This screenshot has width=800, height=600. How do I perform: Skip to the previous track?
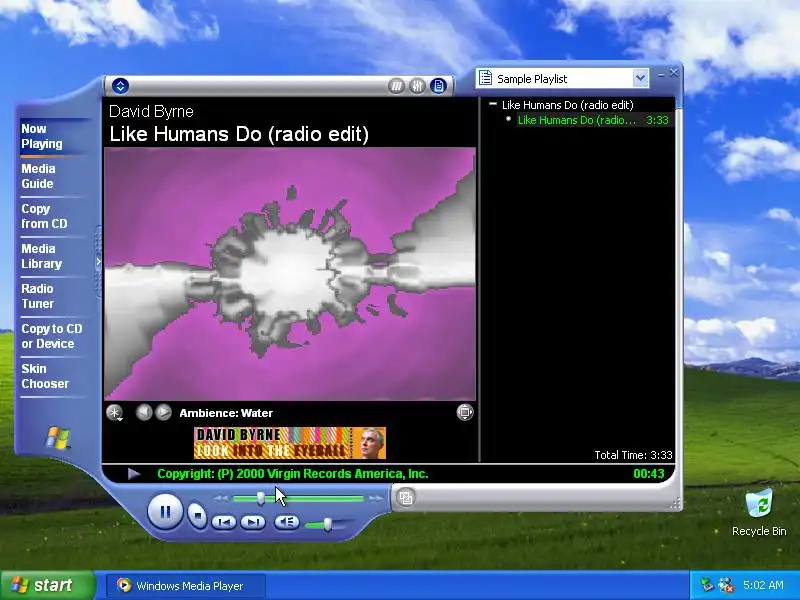pyautogui.click(x=223, y=522)
